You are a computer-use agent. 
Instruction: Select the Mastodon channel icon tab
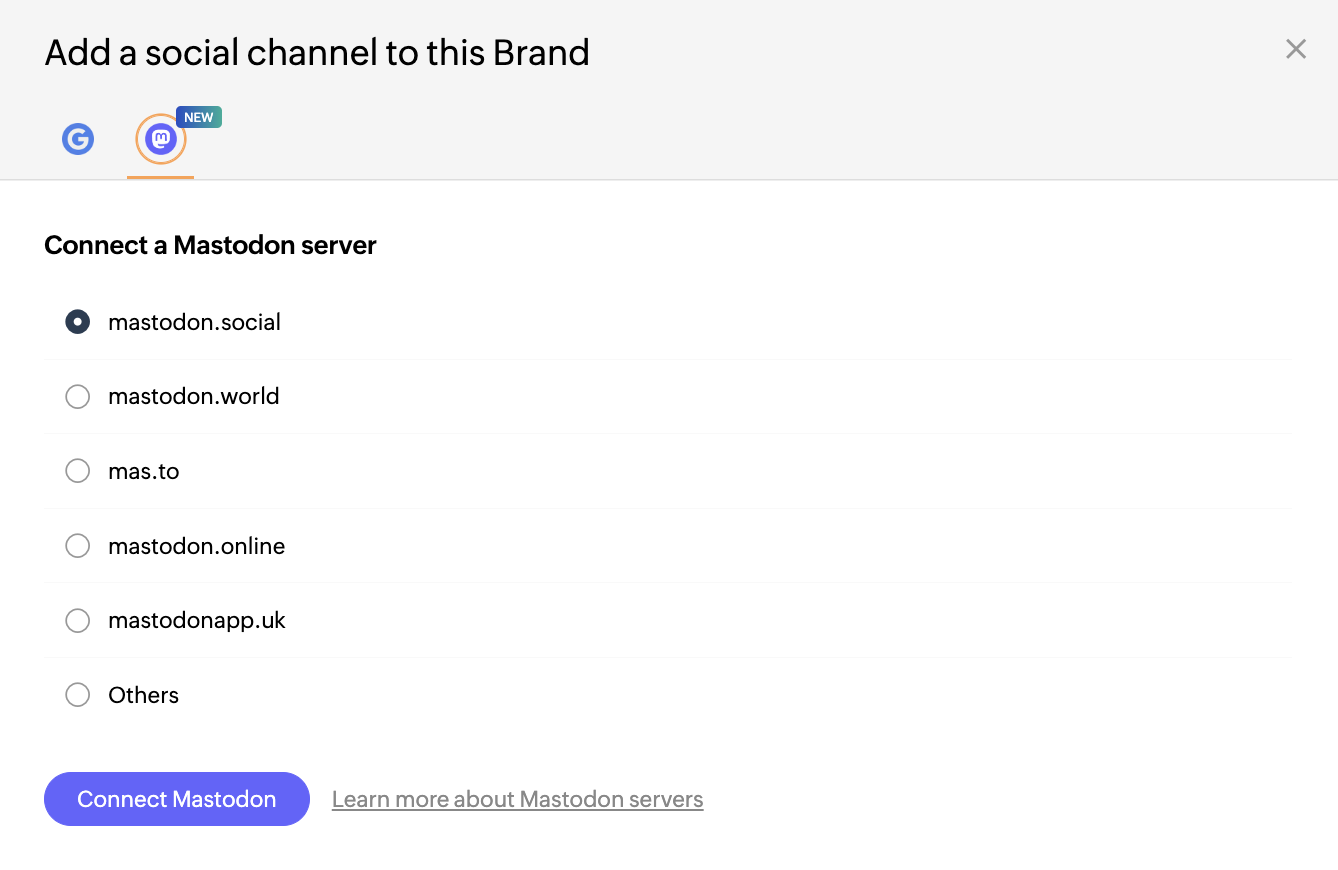click(161, 140)
